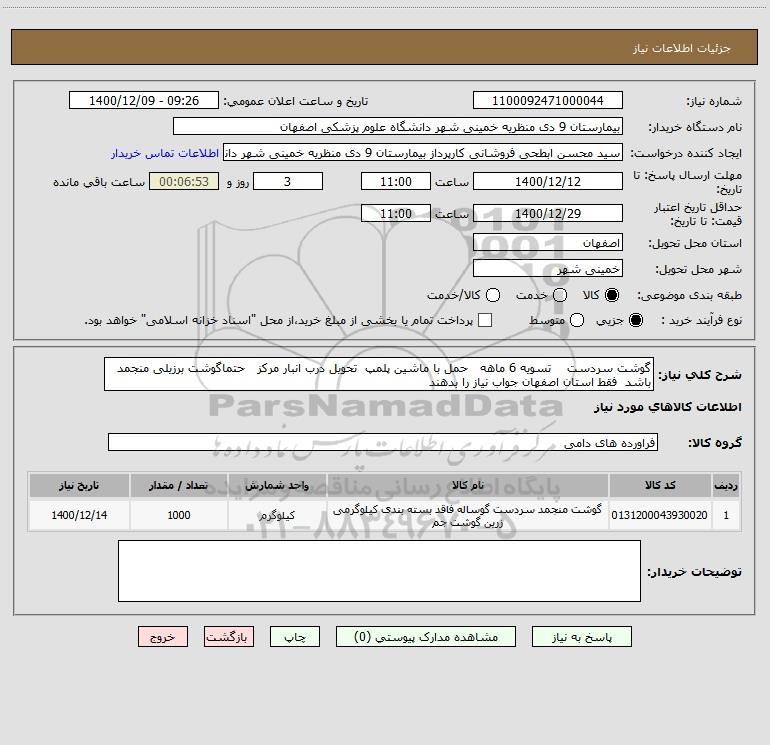Click the شرح کلی نیاز description box

(379, 375)
